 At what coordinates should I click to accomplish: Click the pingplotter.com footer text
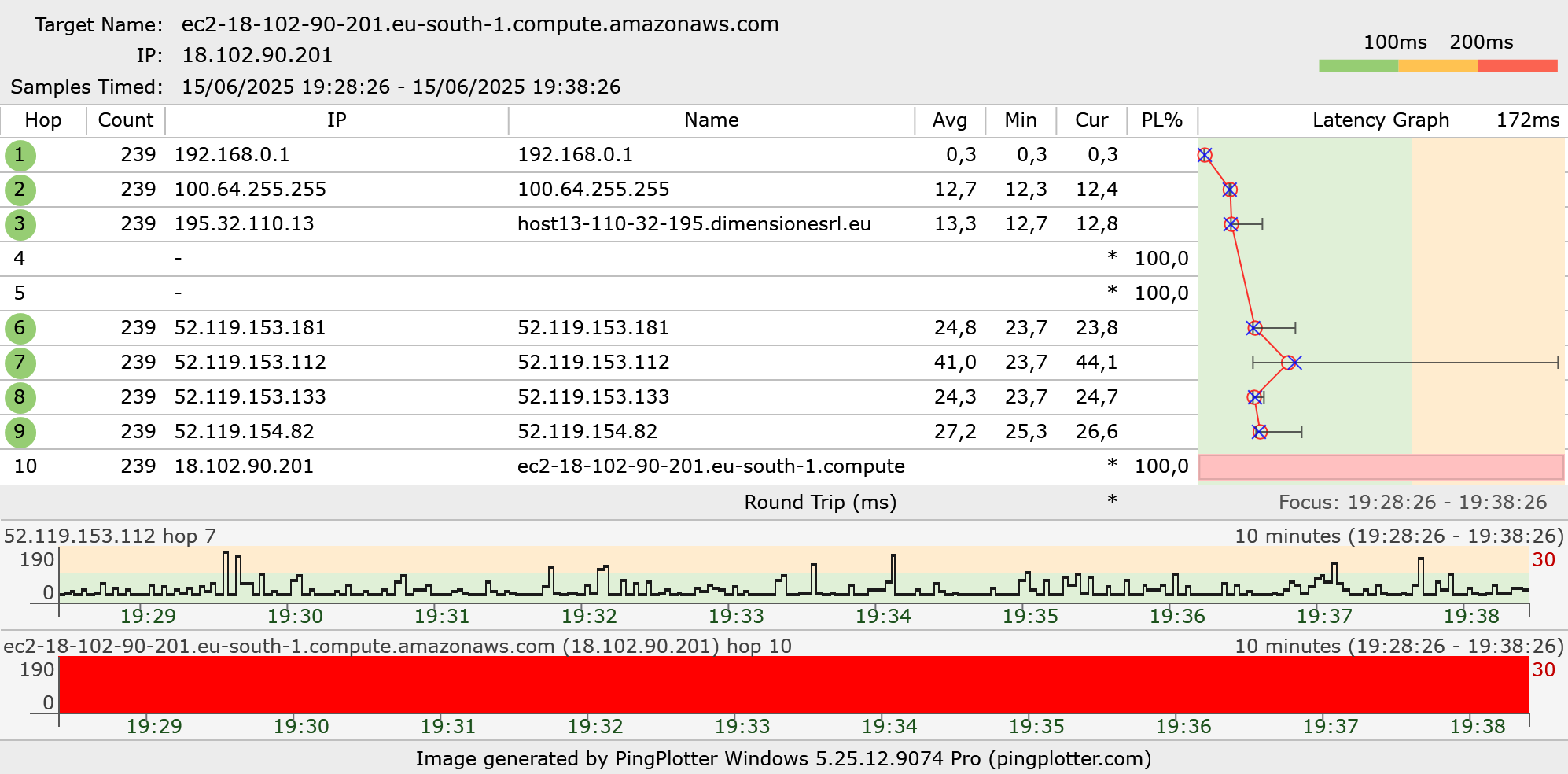(1069, 758)
